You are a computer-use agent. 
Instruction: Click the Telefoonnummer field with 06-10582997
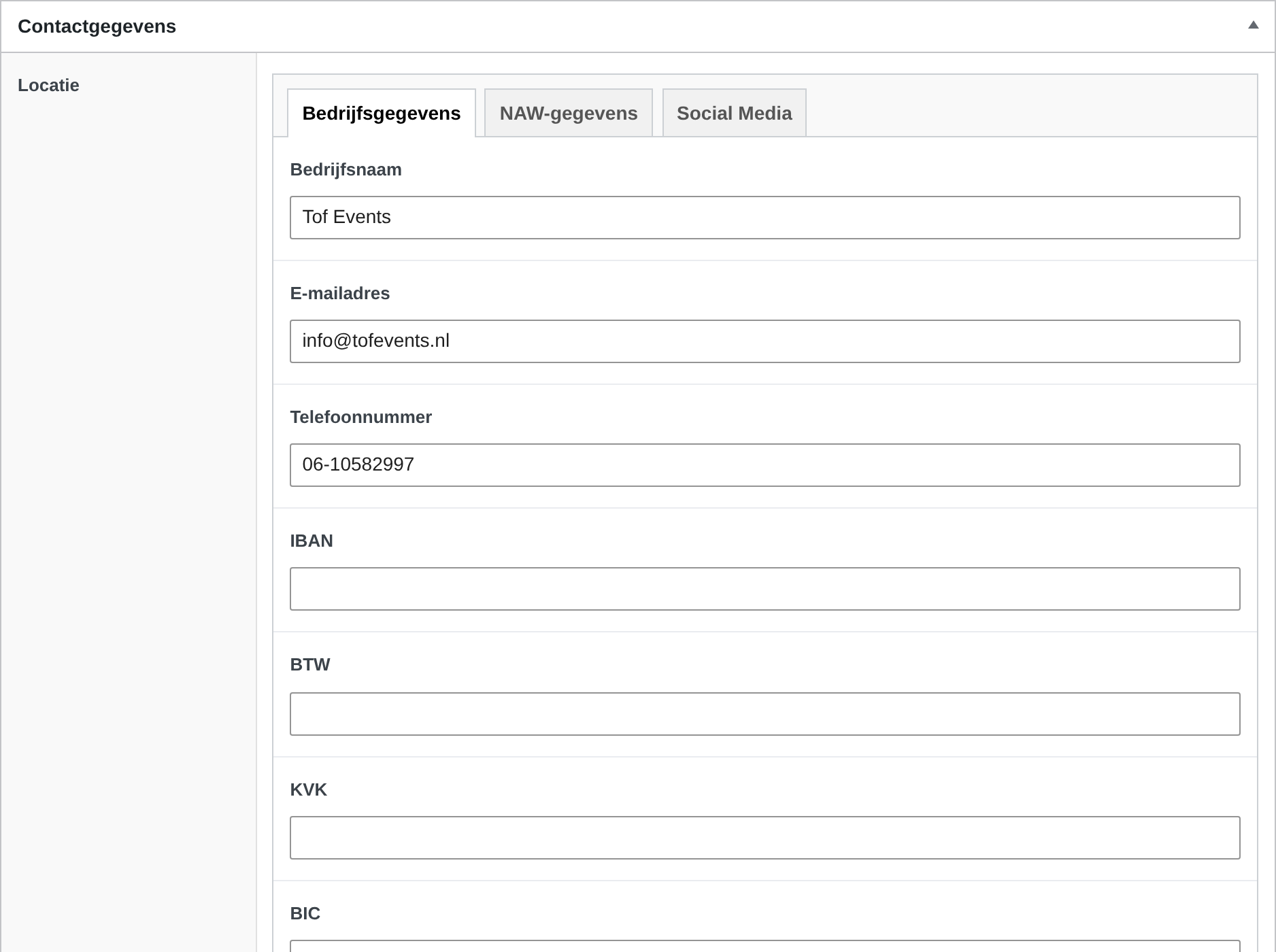click(x=765, y=465)
